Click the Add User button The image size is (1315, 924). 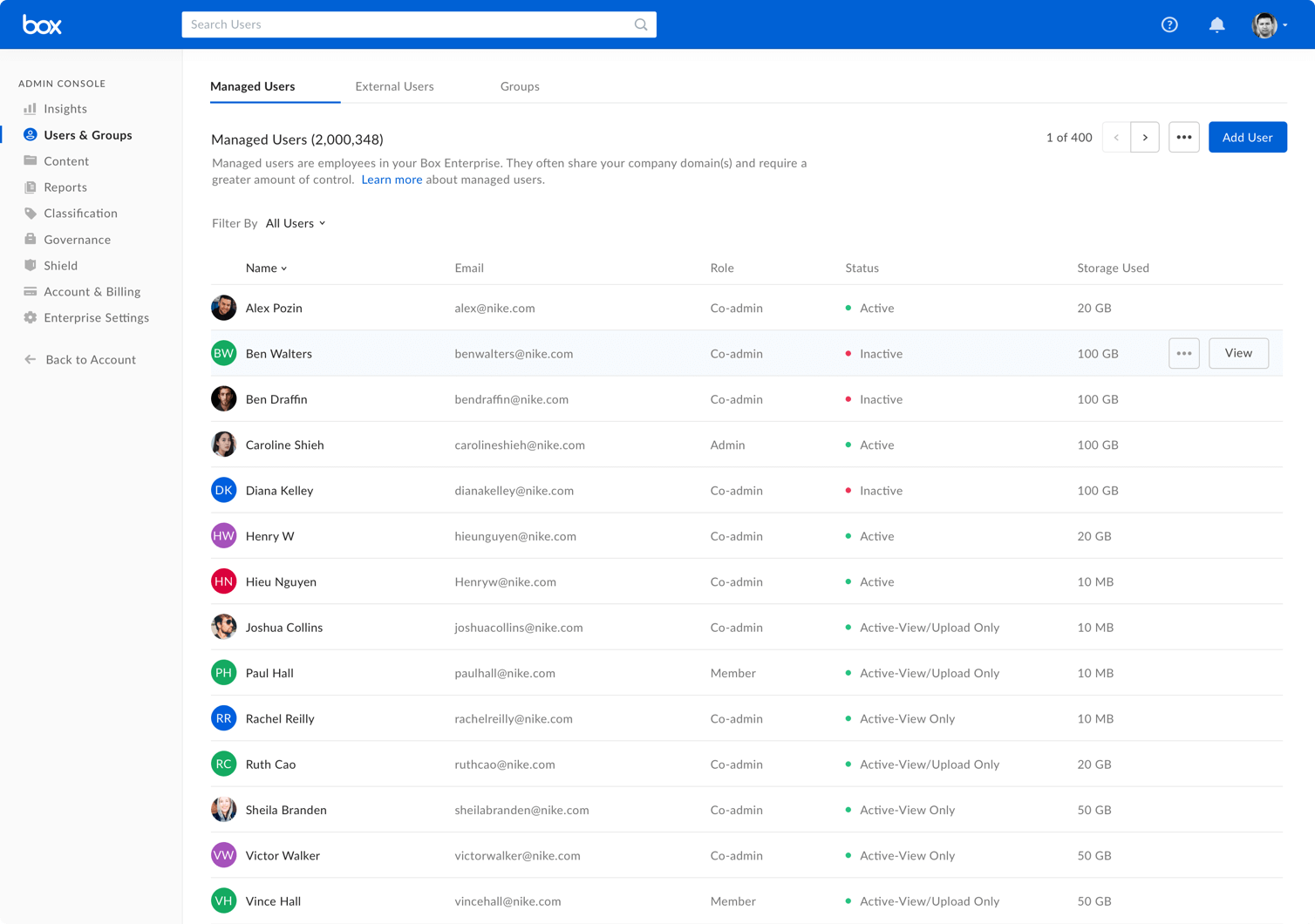(1248, 137)
